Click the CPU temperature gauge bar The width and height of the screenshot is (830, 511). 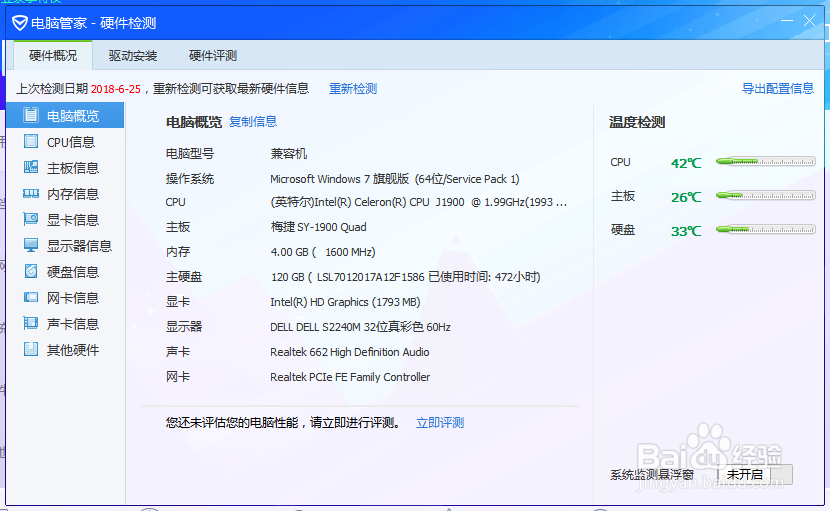click(x=765, y=162)
